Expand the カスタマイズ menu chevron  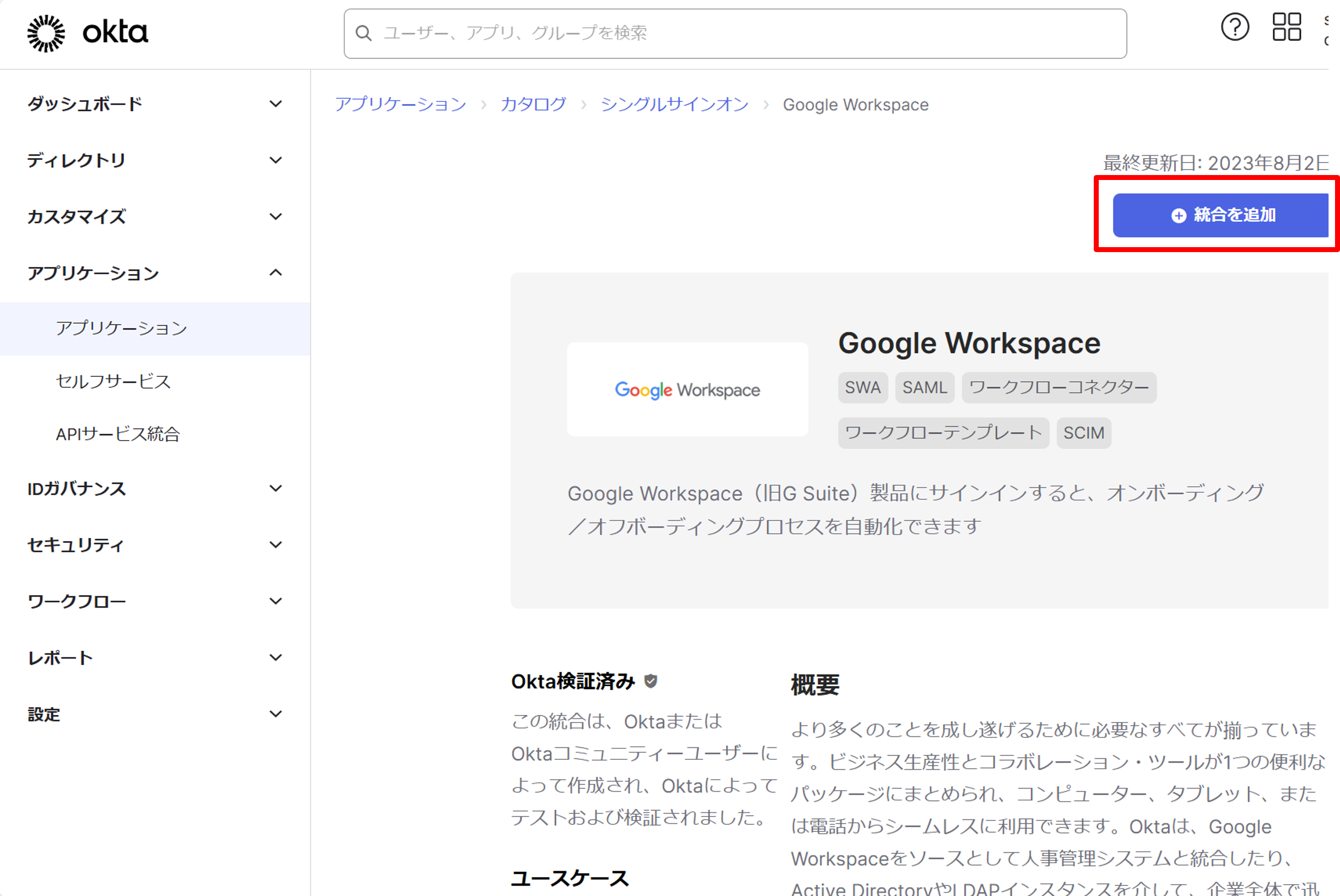tap(276, 217)
